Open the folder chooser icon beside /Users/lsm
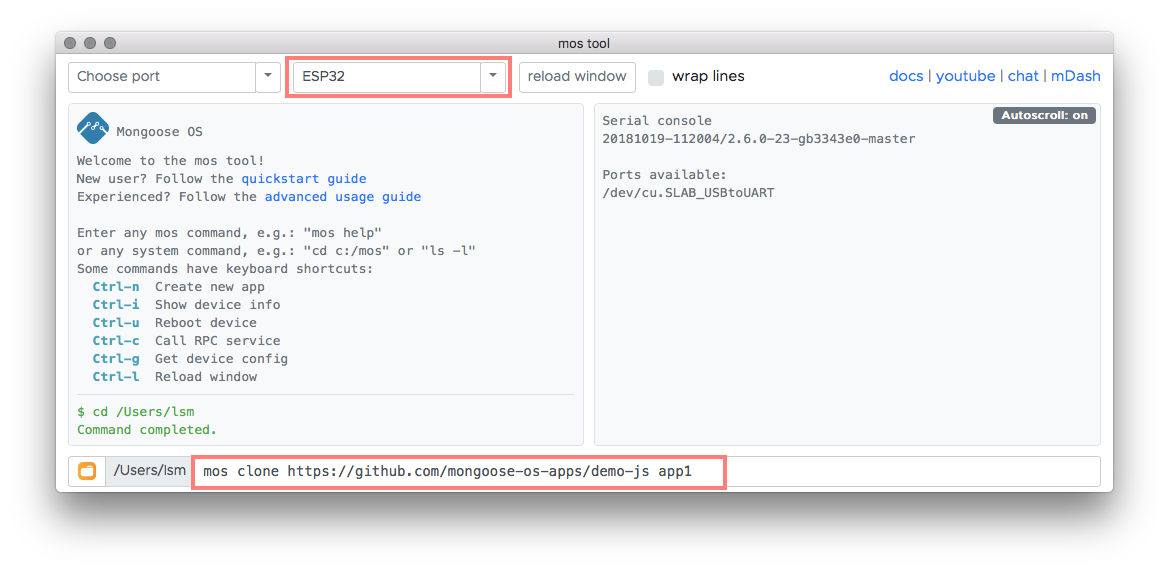The image size is (1169, 572). click(x=87, y=471)
